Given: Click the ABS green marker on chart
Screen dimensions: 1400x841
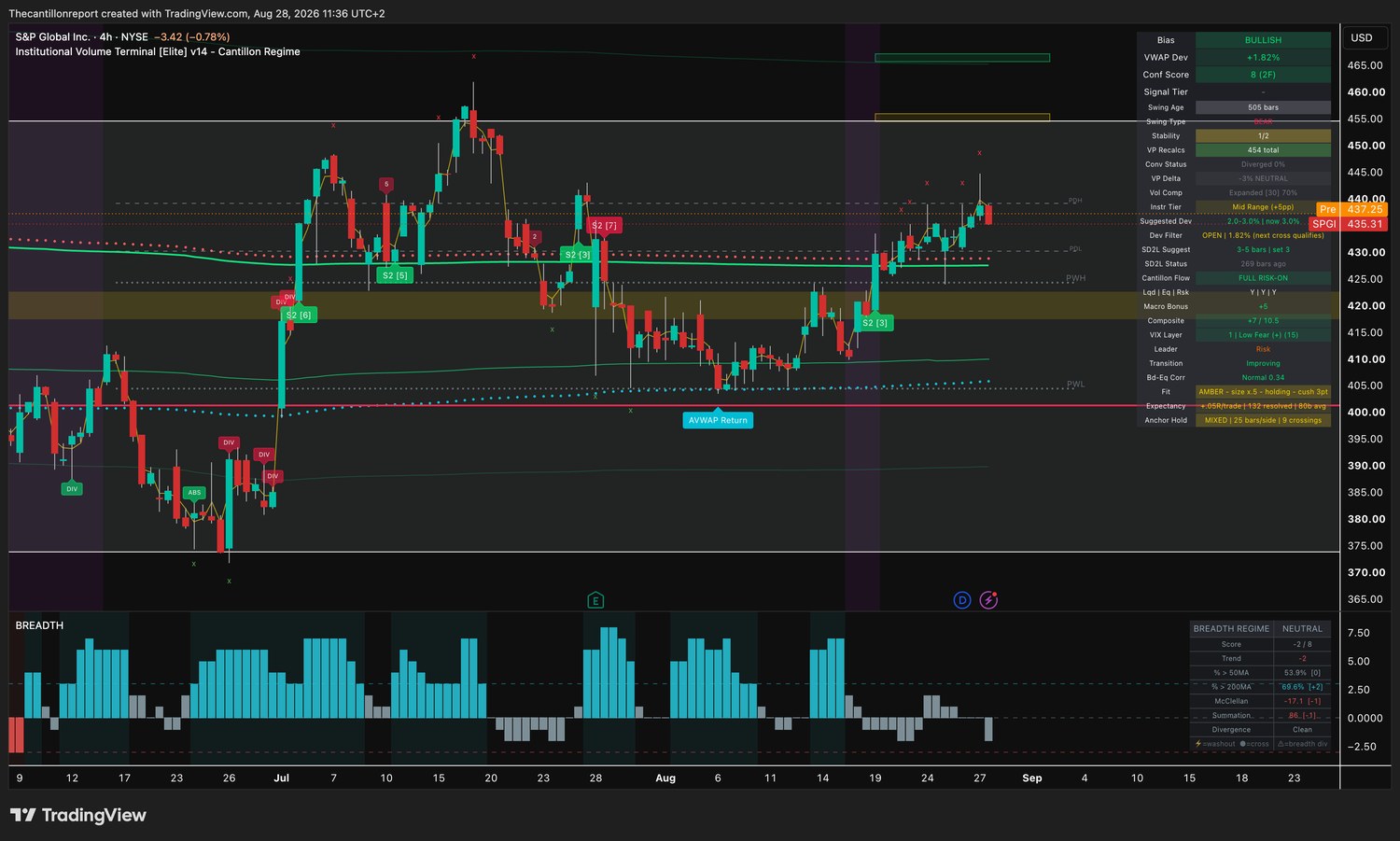Looking at the screenshot, I should (194, 492).
